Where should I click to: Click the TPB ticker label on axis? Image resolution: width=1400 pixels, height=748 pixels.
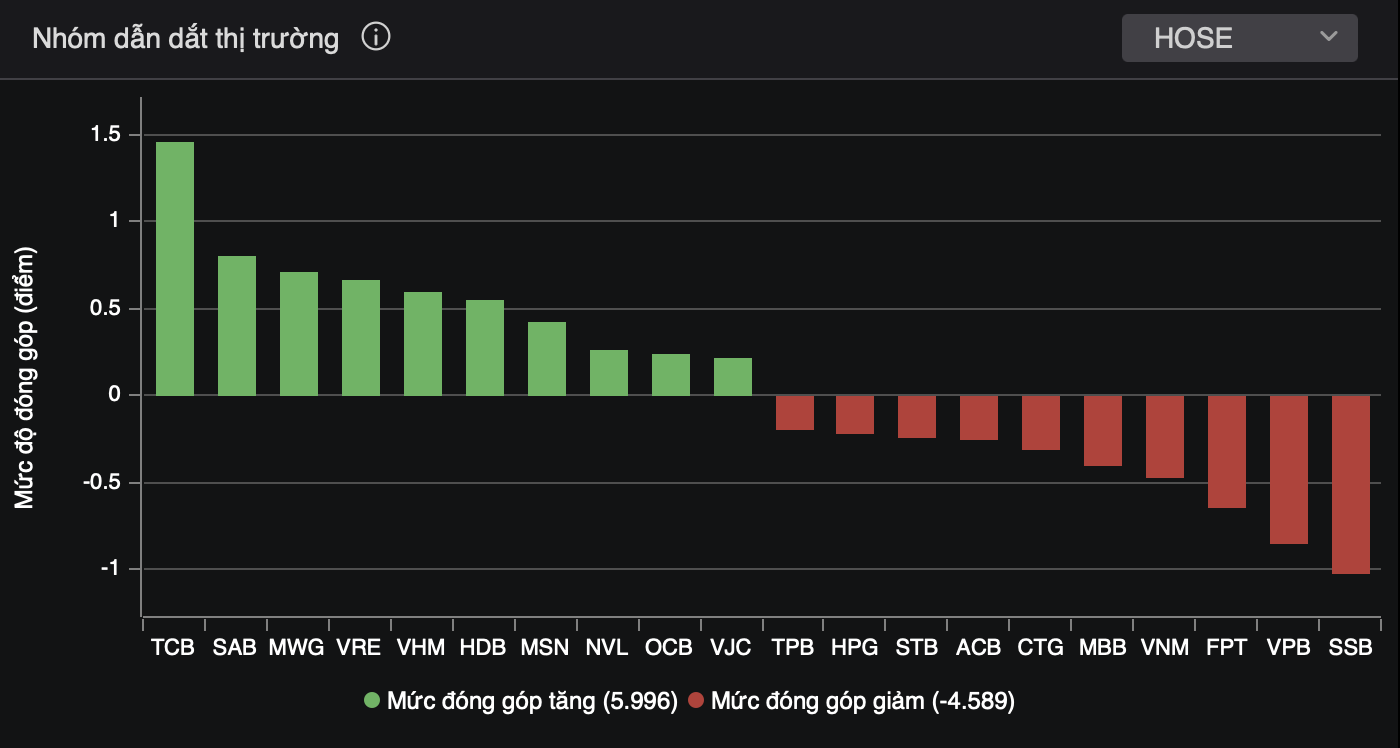793,647
